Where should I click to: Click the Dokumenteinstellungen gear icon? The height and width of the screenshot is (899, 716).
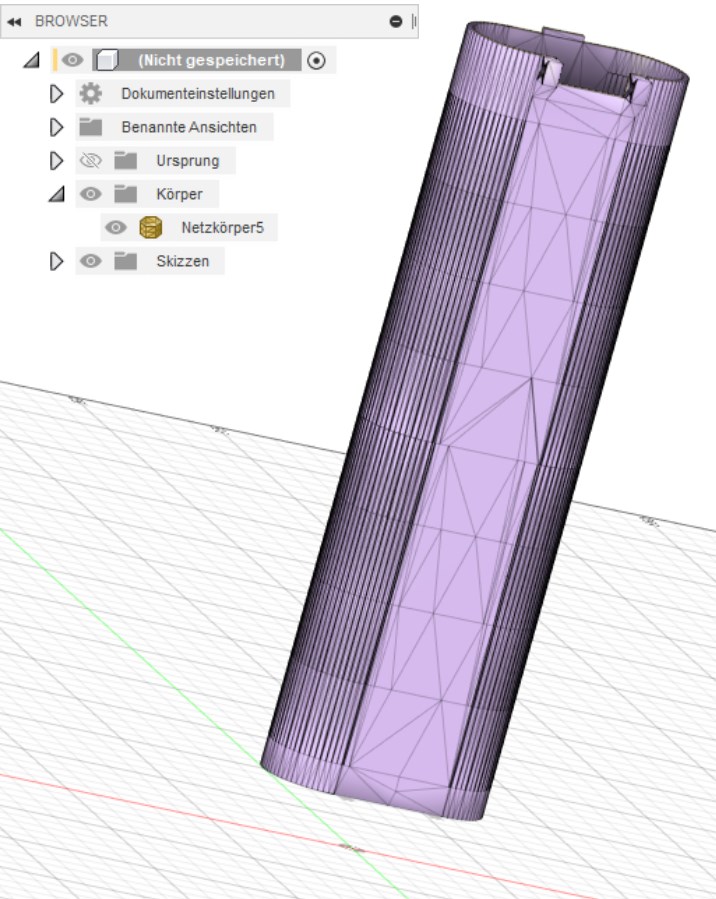(x=91, y=93)
